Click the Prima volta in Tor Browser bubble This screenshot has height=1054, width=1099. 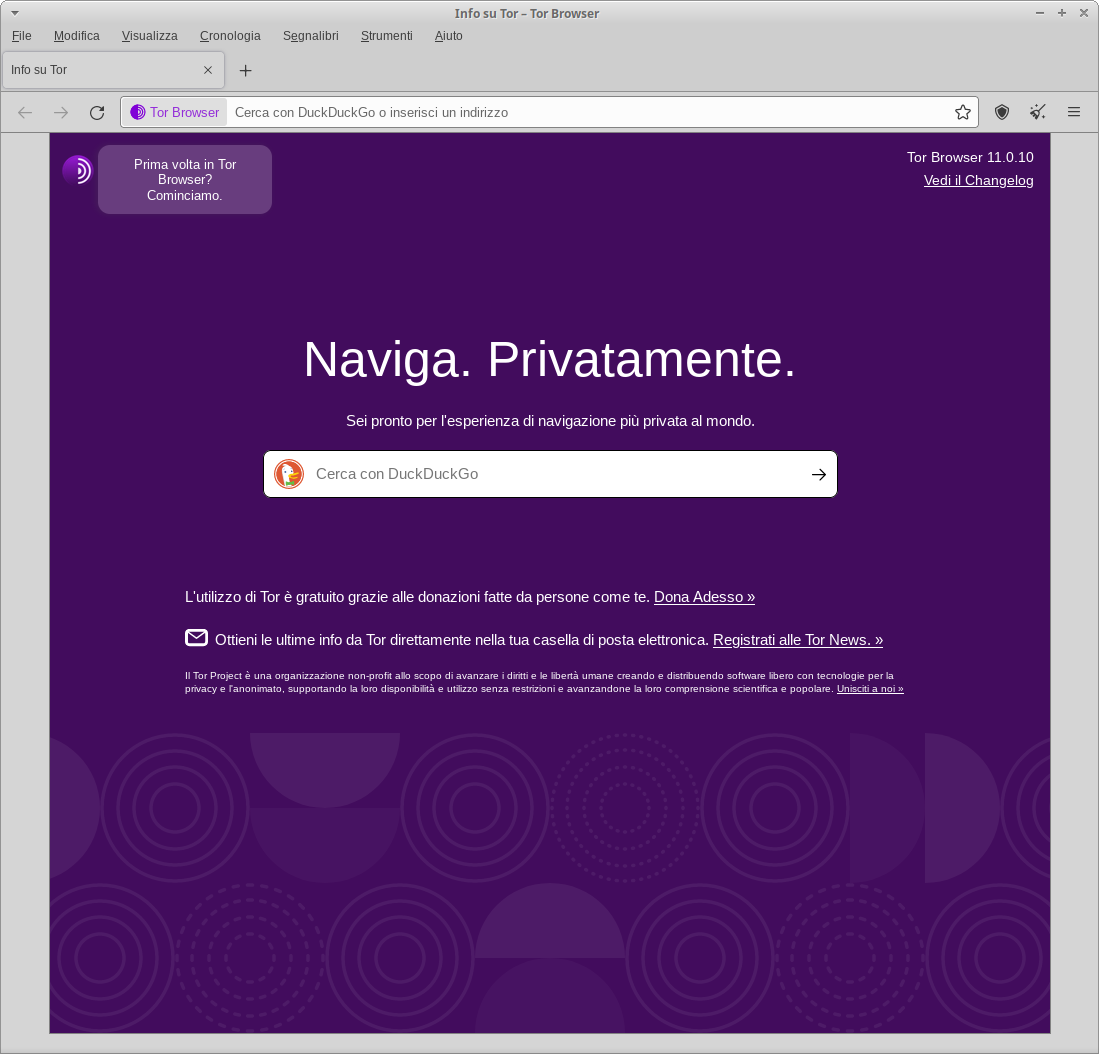click(185, 180)
